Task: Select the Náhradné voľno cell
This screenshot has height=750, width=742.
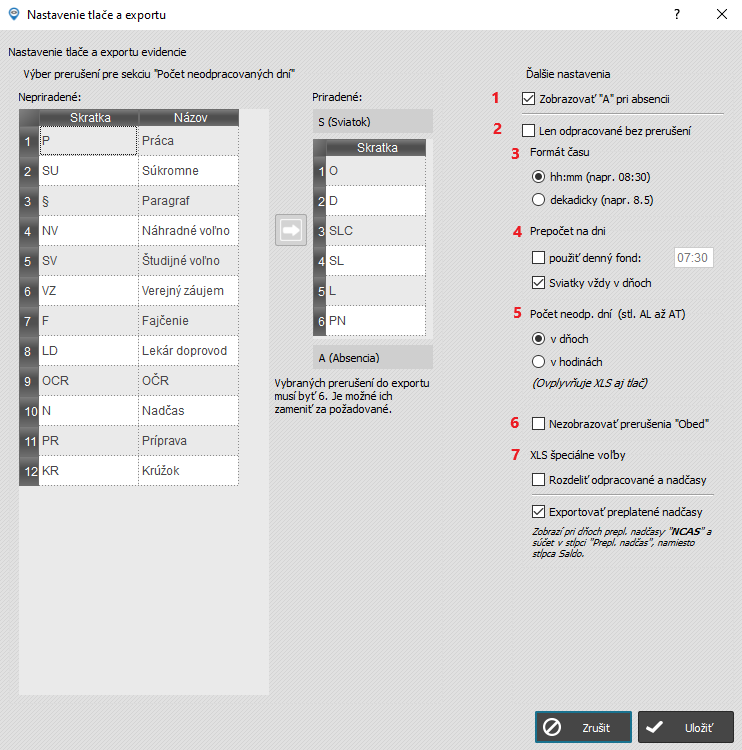Action: (x=188, y=231)
